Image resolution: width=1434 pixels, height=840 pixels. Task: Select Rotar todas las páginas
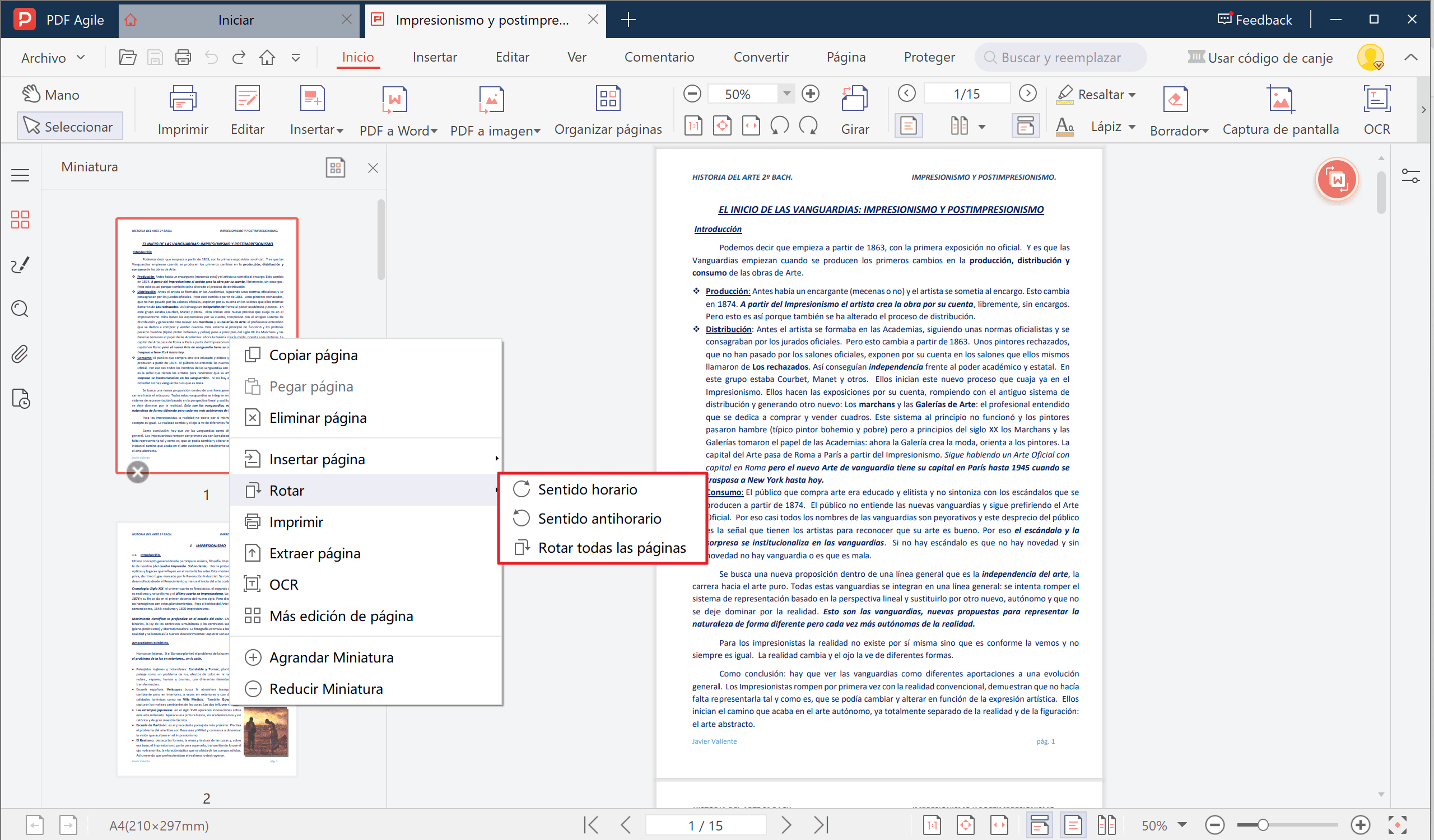[x=602, y=548]
